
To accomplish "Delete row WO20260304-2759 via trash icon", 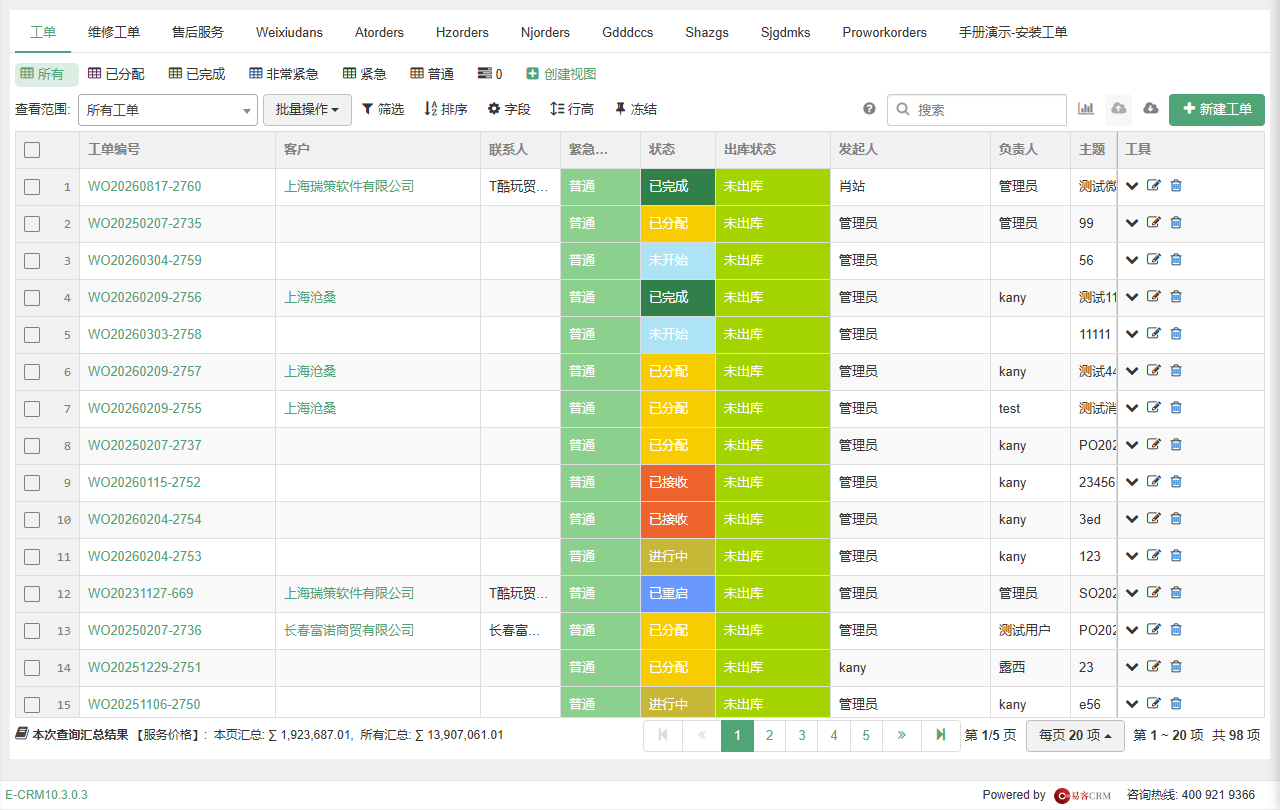I will (x=1176, y=260).
